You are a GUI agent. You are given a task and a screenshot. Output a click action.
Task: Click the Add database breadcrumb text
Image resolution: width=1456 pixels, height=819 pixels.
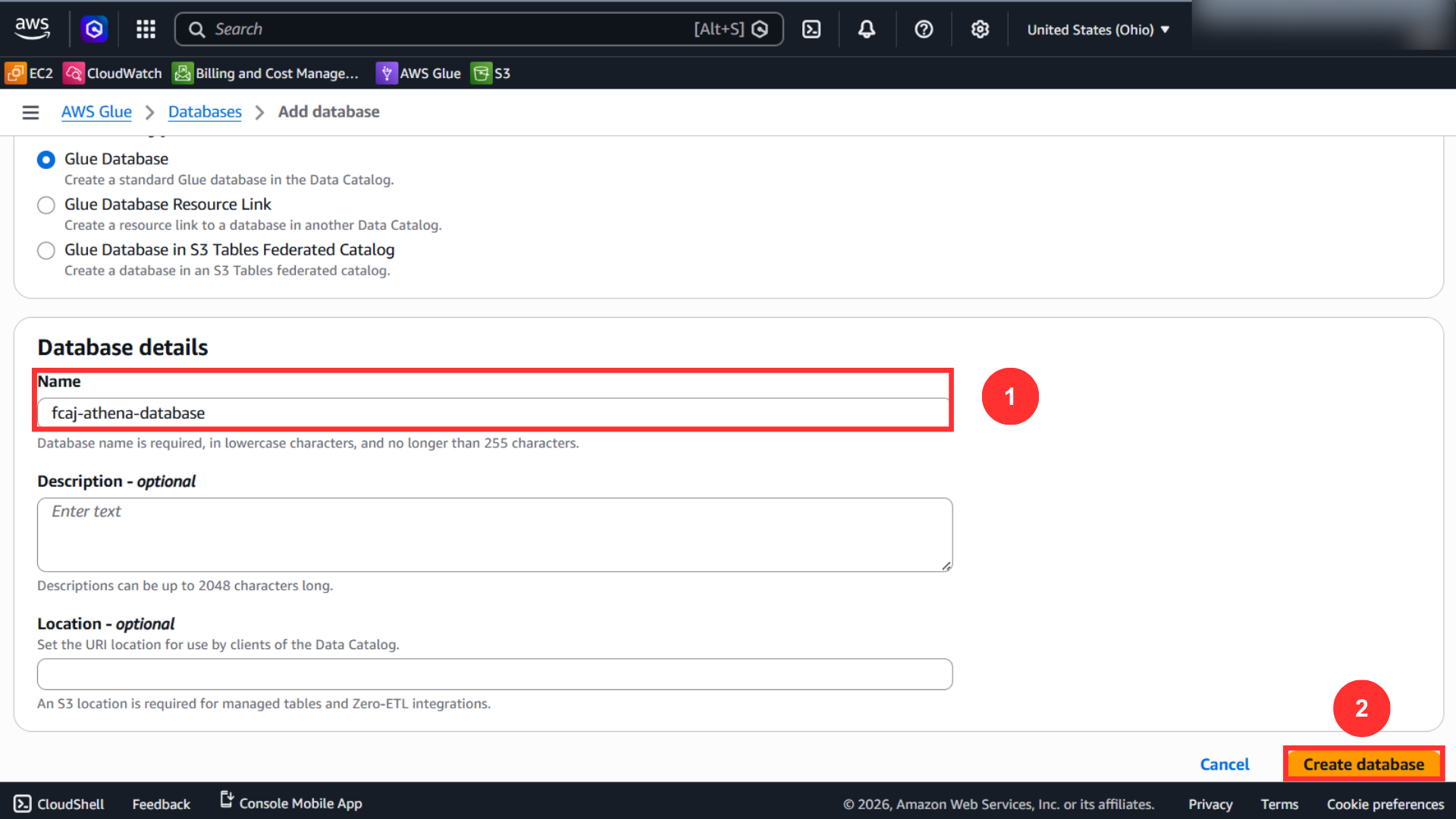click(328, 111)
